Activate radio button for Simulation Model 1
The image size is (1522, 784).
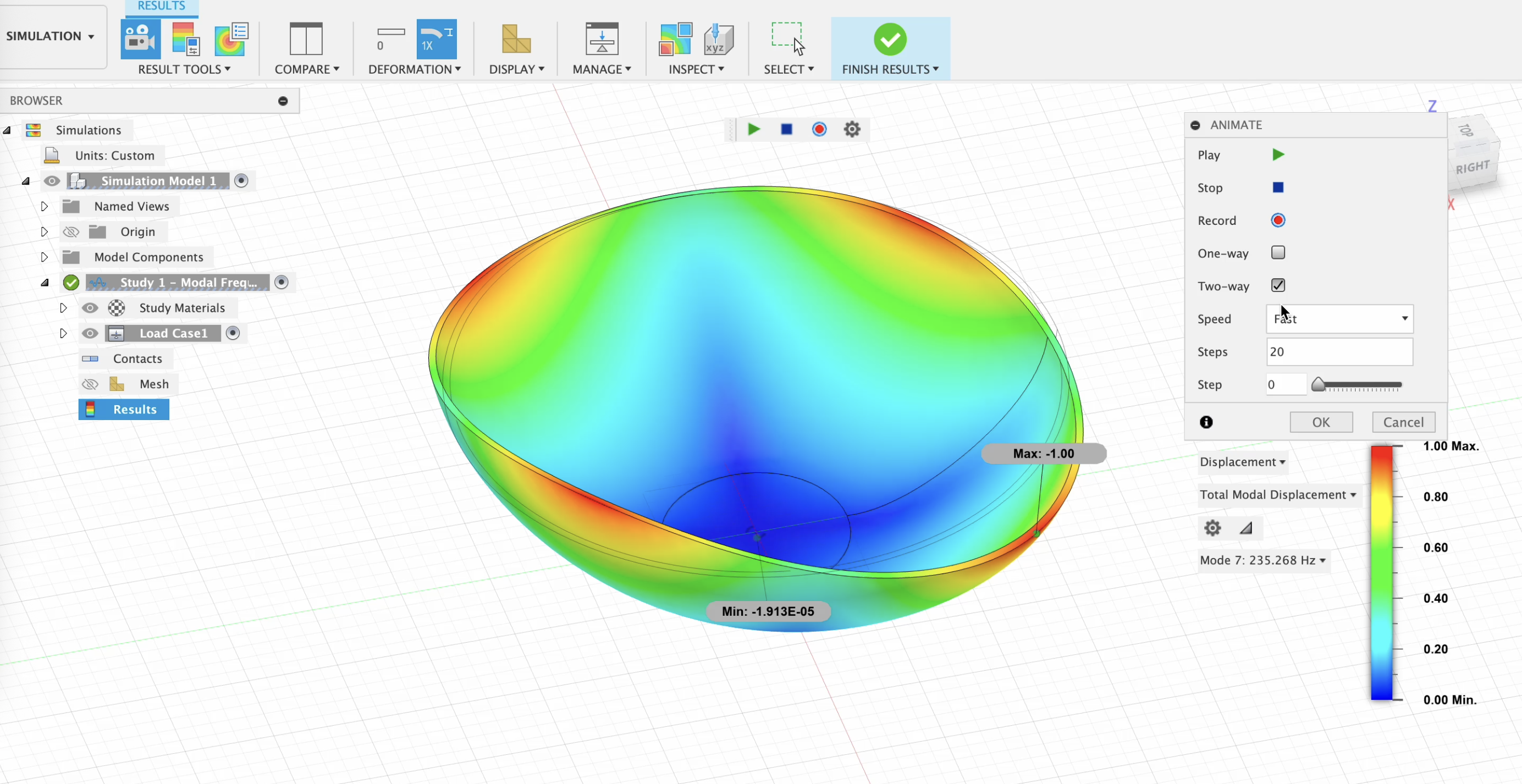pos(241,180)
